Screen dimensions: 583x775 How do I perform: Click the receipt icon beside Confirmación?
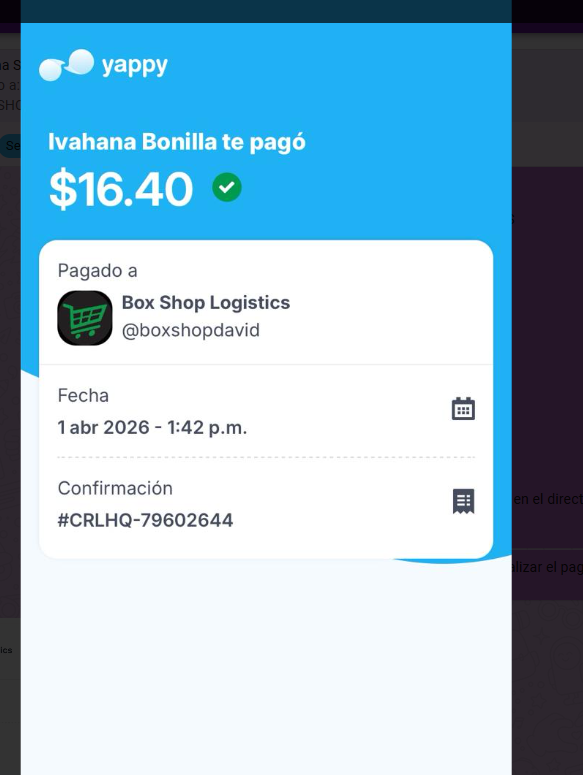click(463, 502)
